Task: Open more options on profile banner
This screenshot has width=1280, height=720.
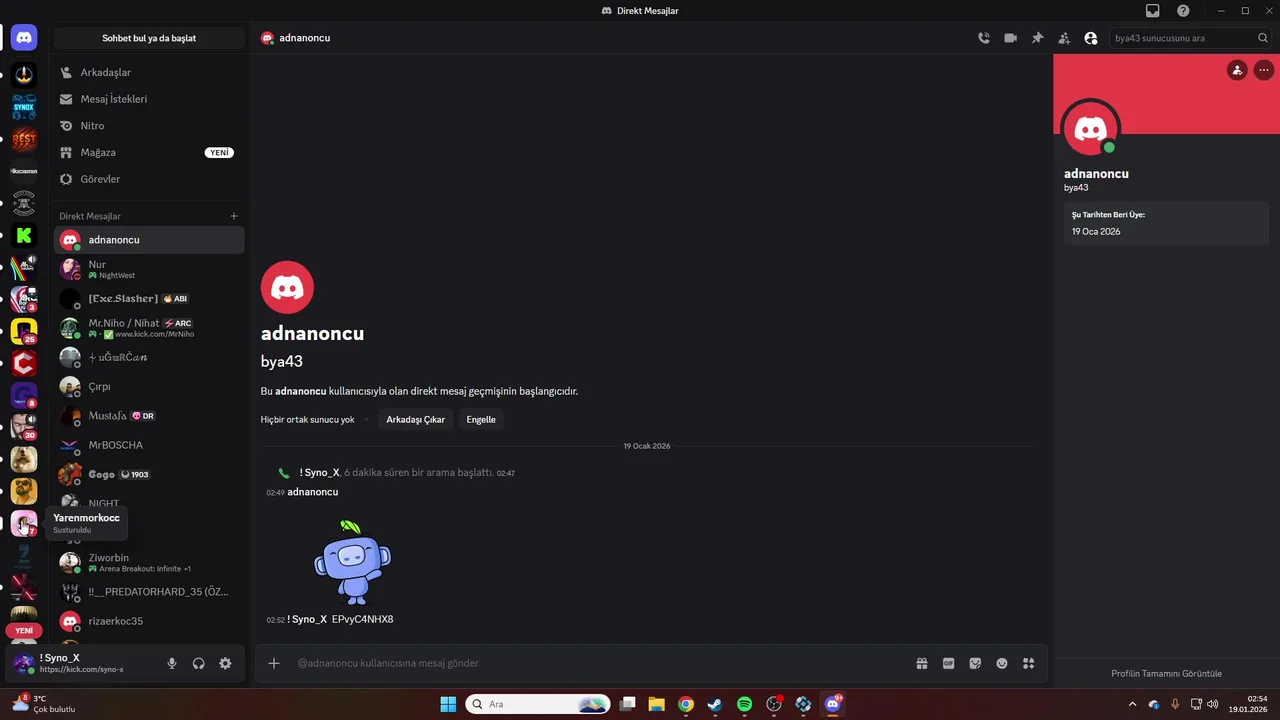Action: (x=1264, y=70)
